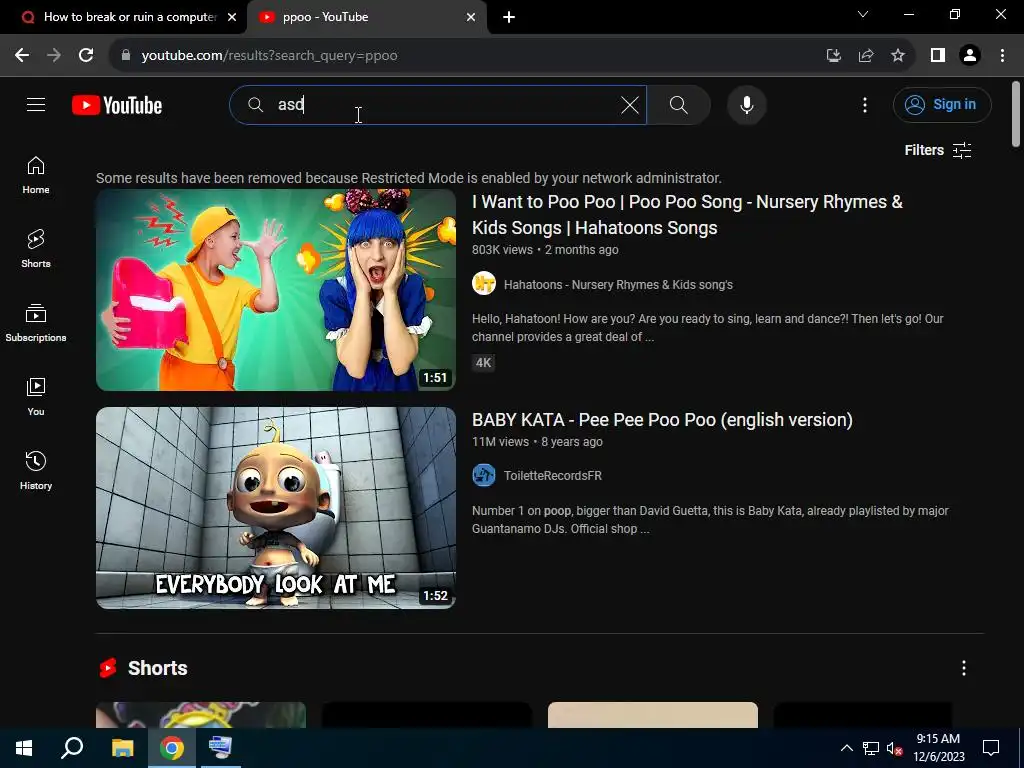1024x768 pixels.
Task: Open File Explorer from the taskbar
Action: point(122,748)
